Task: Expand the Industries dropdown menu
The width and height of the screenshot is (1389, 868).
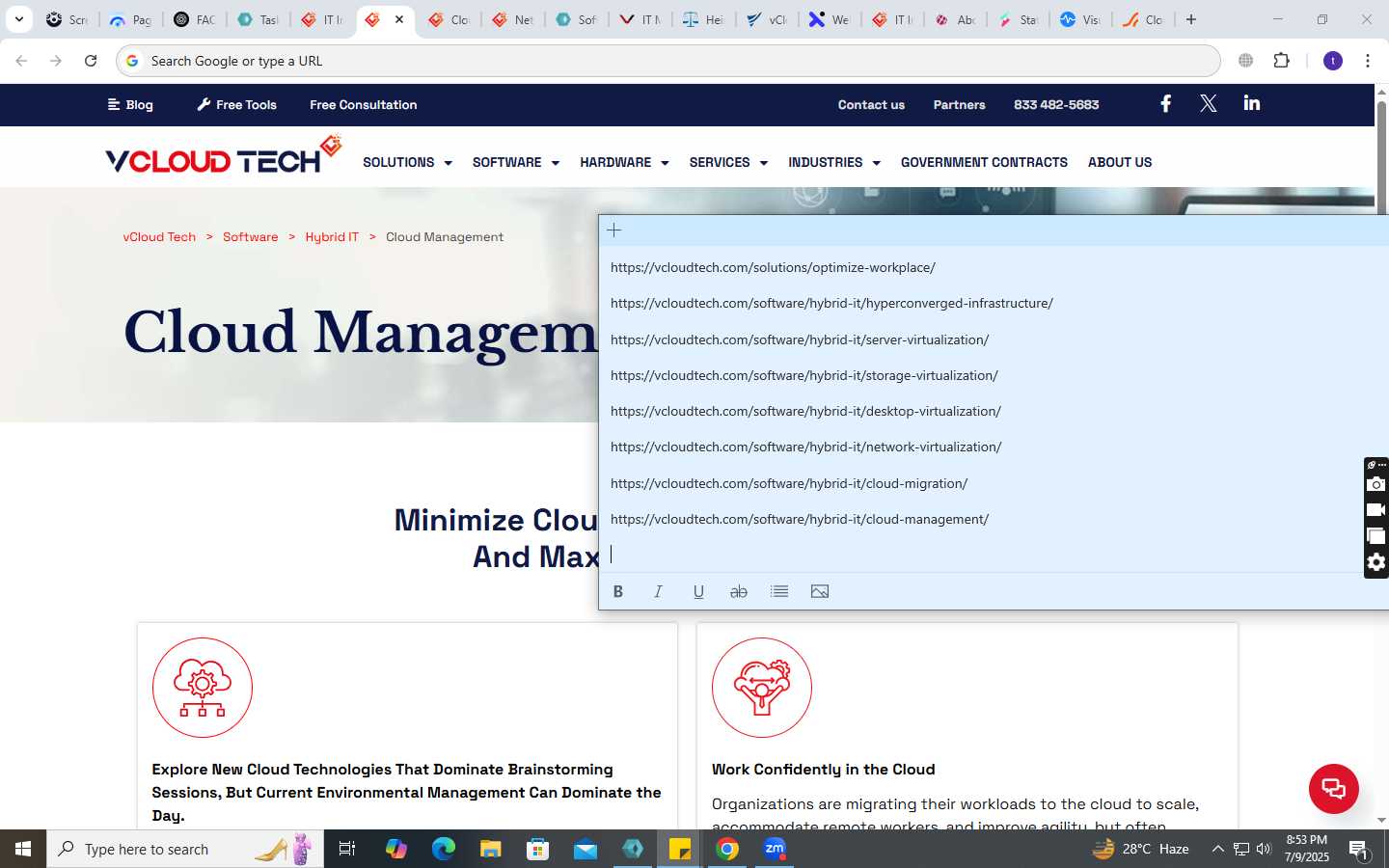Action: tap(834, 162)
